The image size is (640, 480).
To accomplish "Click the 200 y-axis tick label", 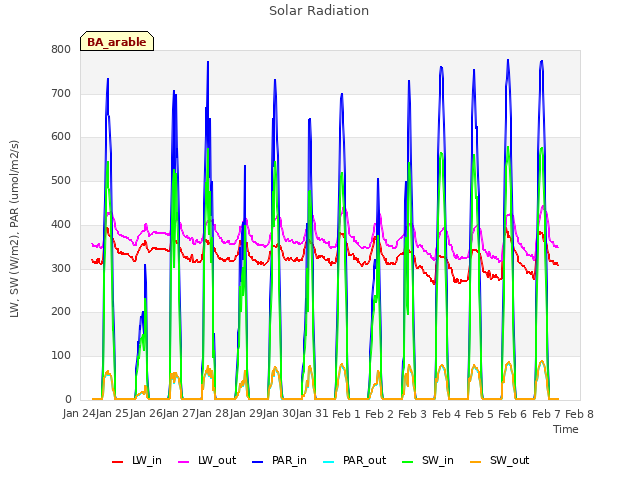I will [61, 312].
